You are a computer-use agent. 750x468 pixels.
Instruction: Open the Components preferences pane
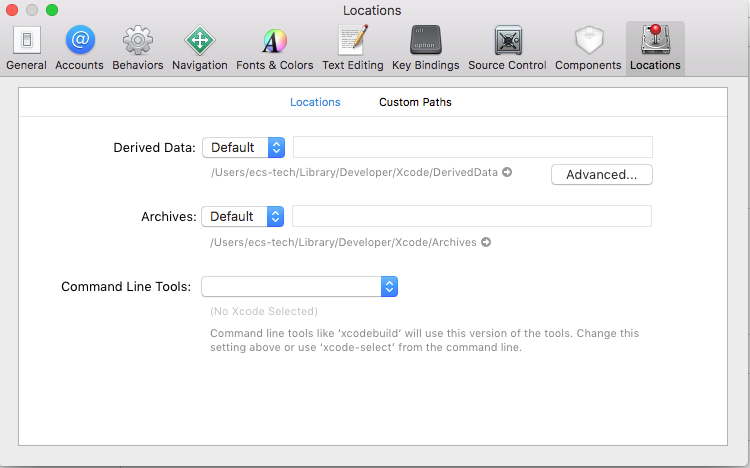(588, 48)
